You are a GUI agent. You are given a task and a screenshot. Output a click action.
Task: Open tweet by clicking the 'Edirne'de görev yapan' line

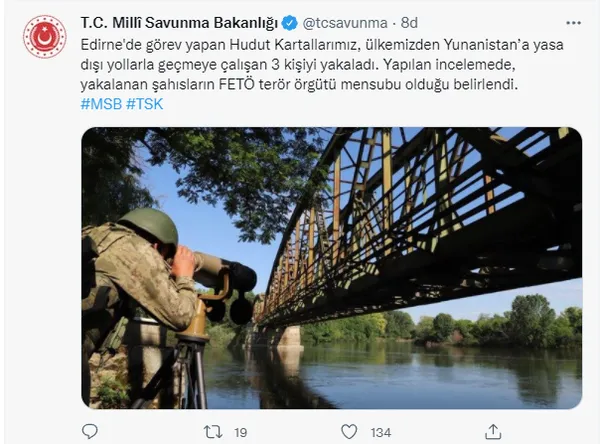(x=322, y=45)
